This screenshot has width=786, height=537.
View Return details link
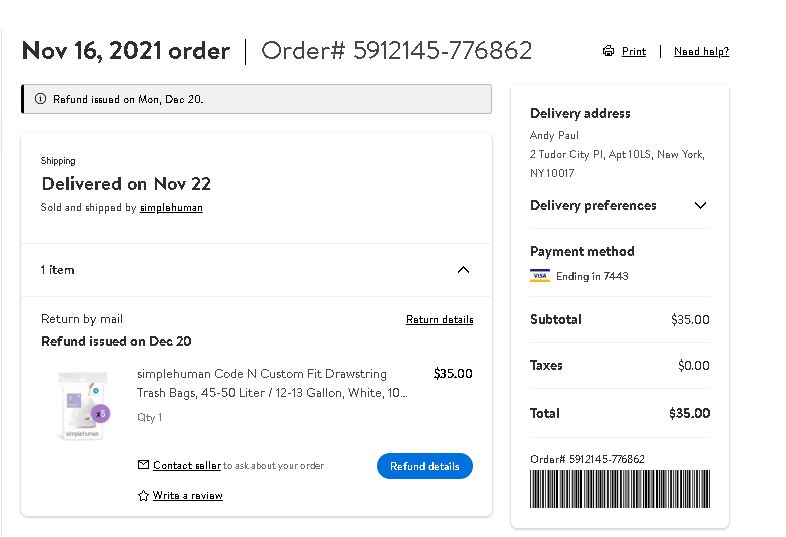click(x=440, y=319)
